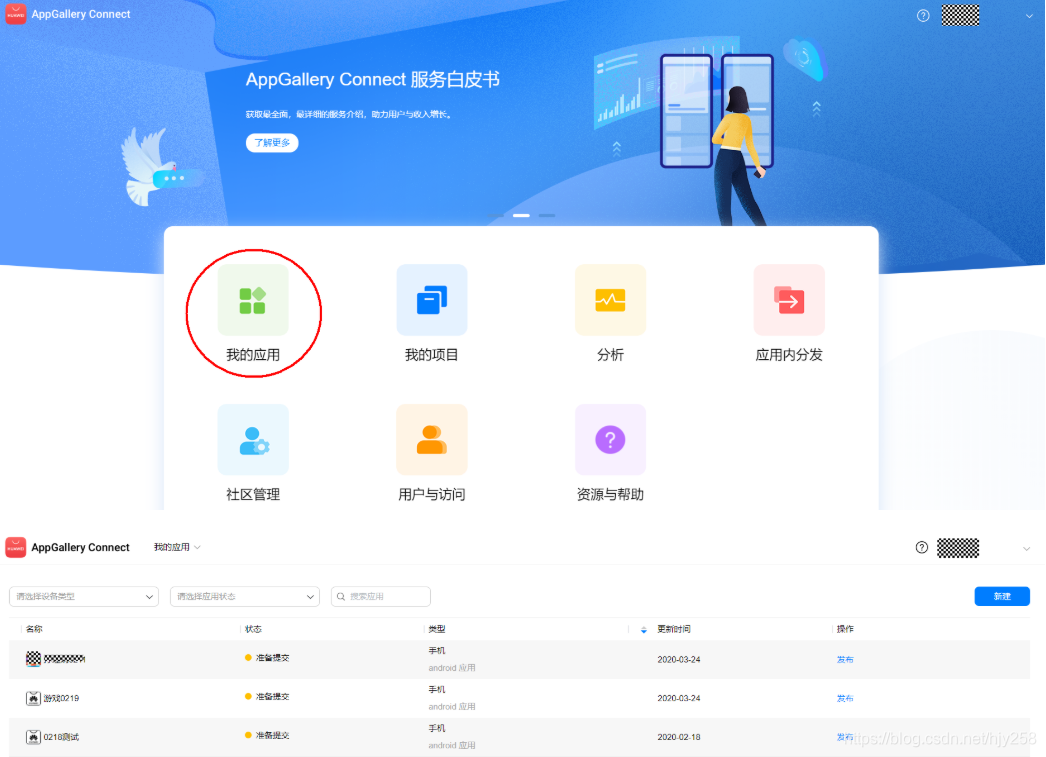Click 准备提交 status of 0218测试
Viewport: 1046px width, 757px height.
tap(272, 735)
